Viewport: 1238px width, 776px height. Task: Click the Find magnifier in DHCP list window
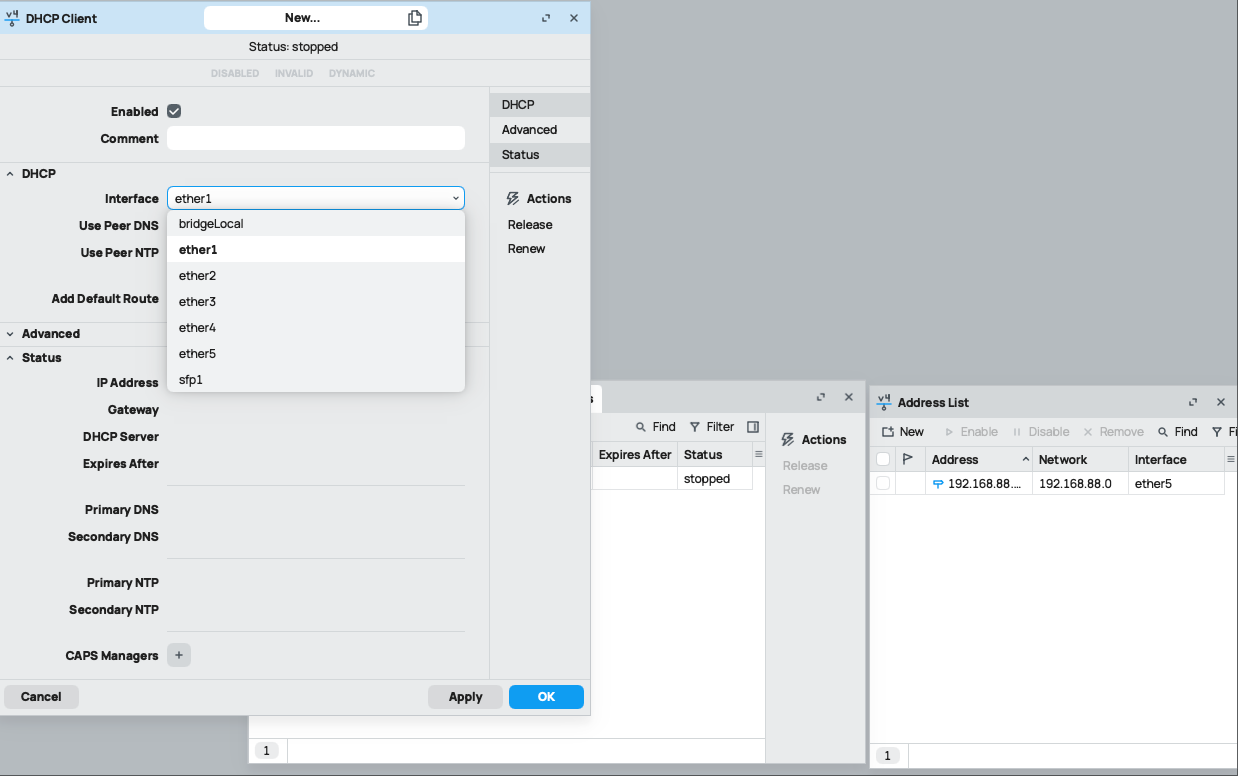click(641, 427)
